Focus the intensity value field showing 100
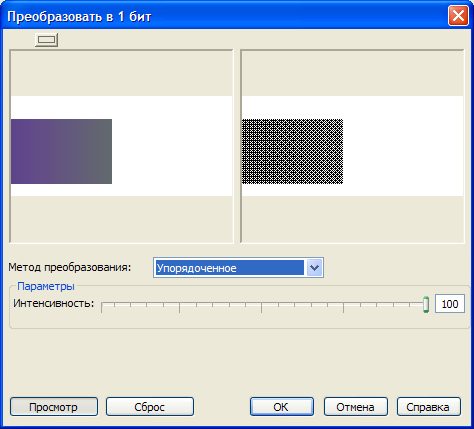 point(450,304)
